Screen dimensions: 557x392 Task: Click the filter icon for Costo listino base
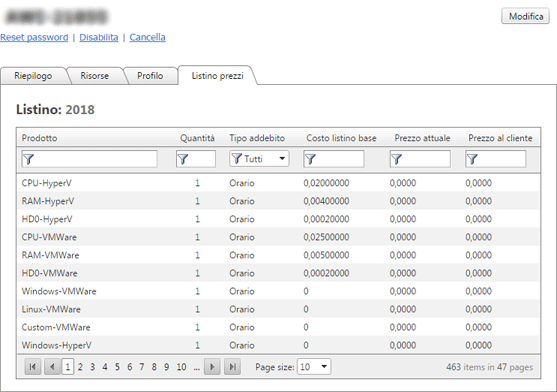pos(310,159)
